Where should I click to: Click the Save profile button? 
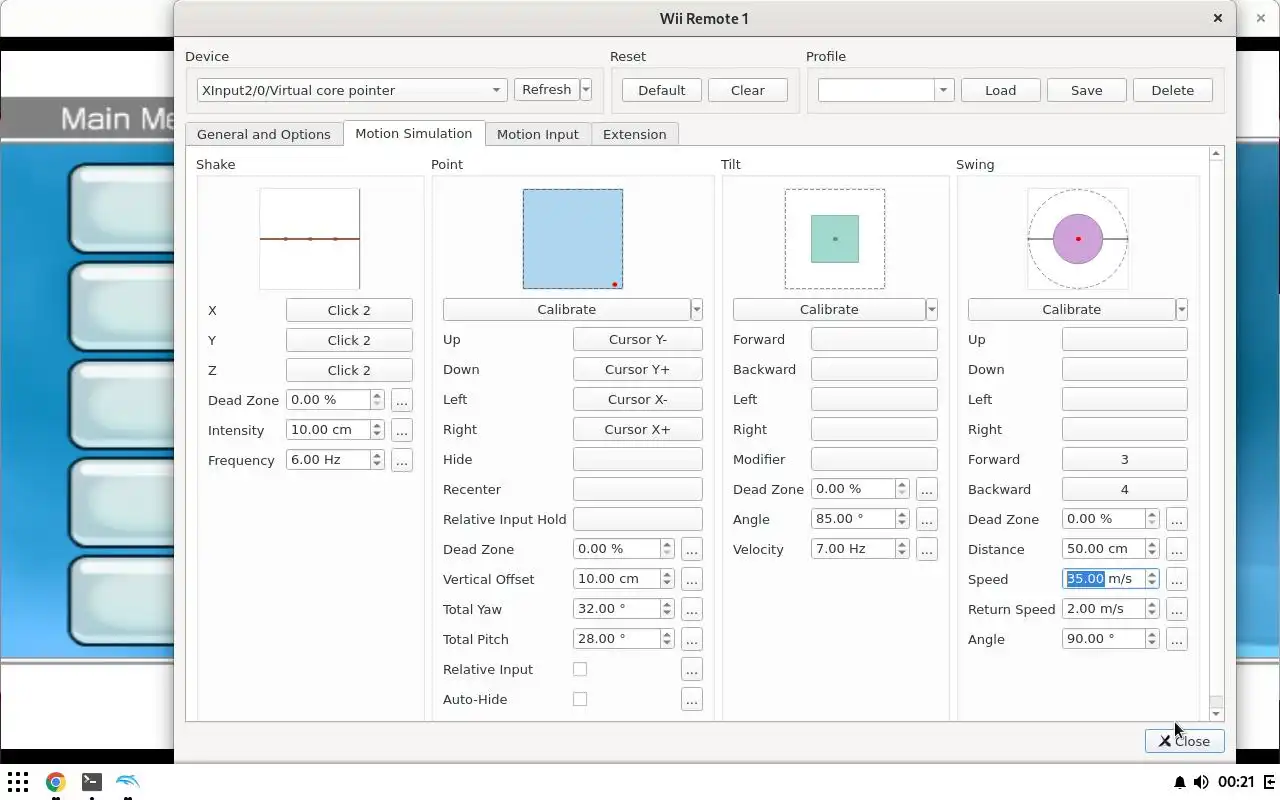click(x=1087, y=90)
